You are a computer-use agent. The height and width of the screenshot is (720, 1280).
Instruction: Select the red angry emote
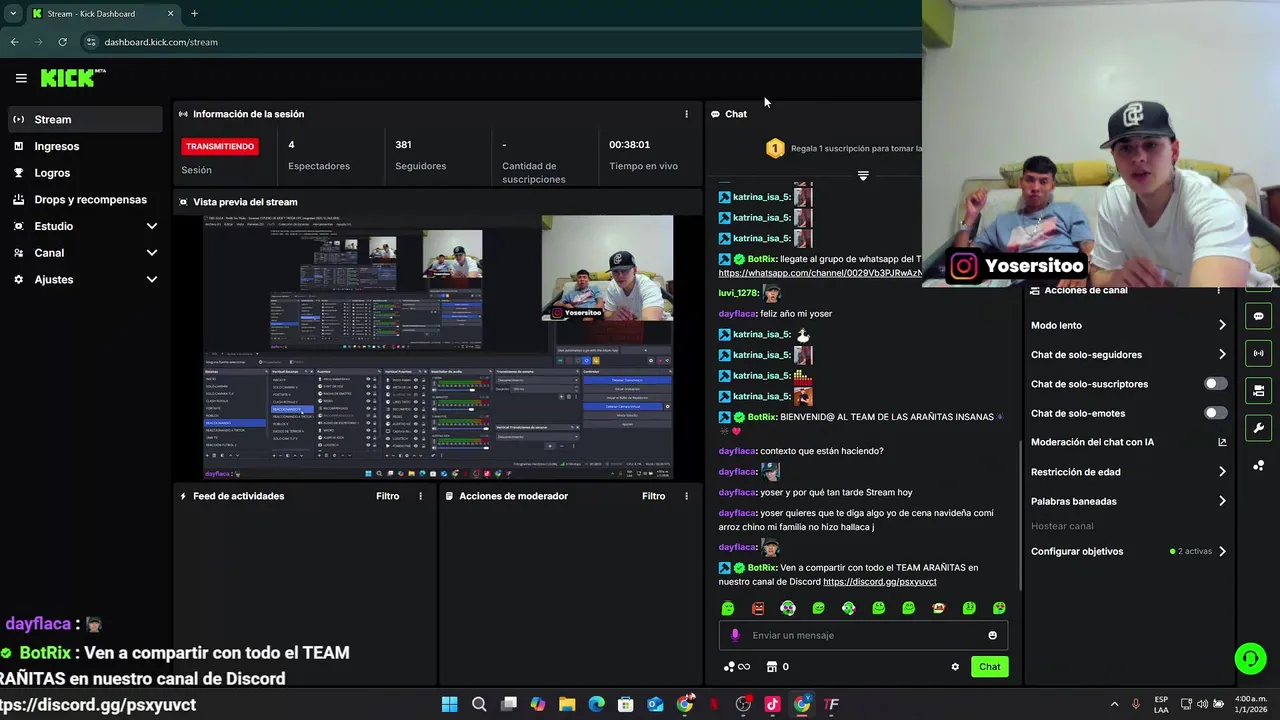[x=758, y=608]
